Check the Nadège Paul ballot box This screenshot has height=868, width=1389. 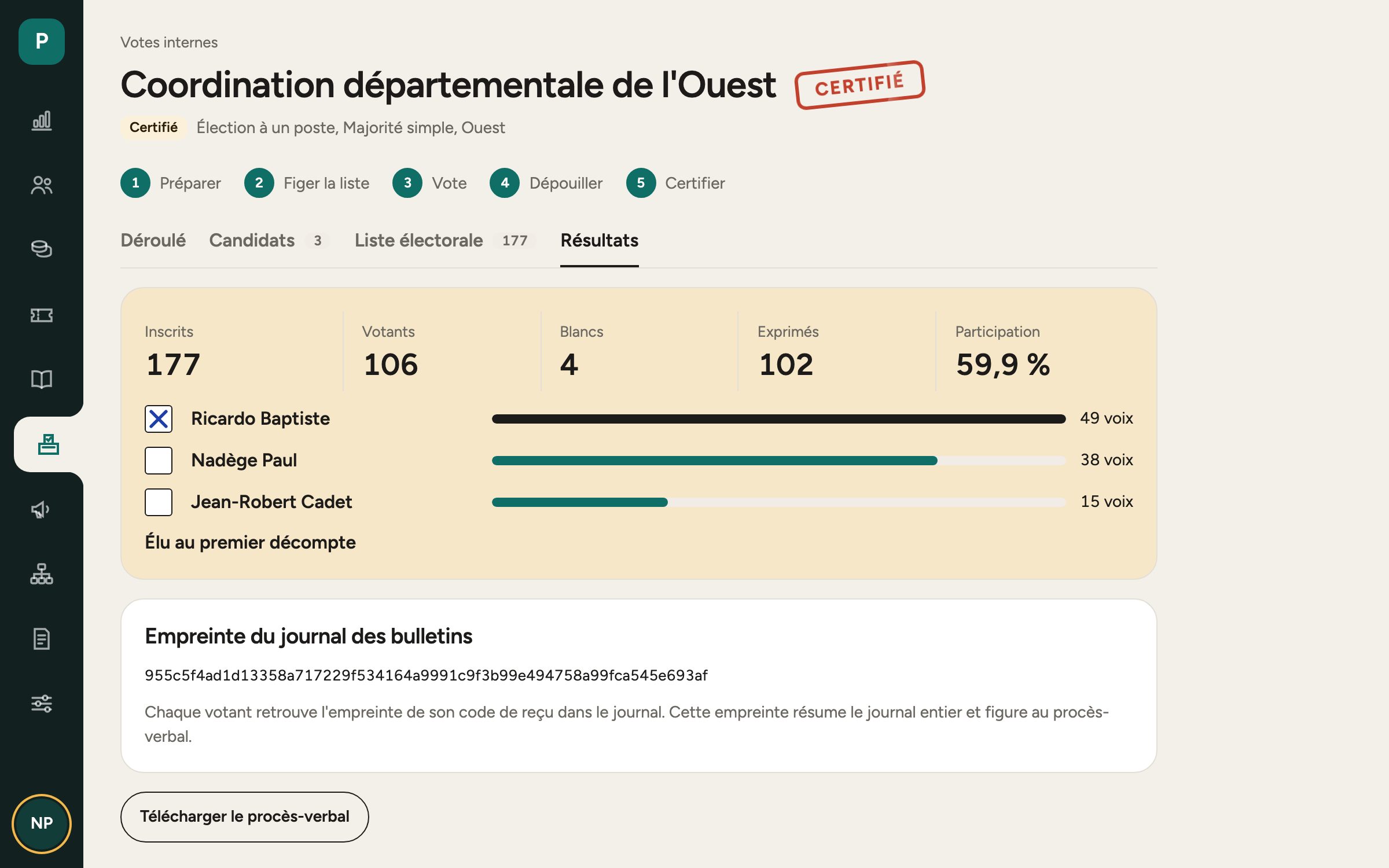pyautogui.click(x=159, y=461)
